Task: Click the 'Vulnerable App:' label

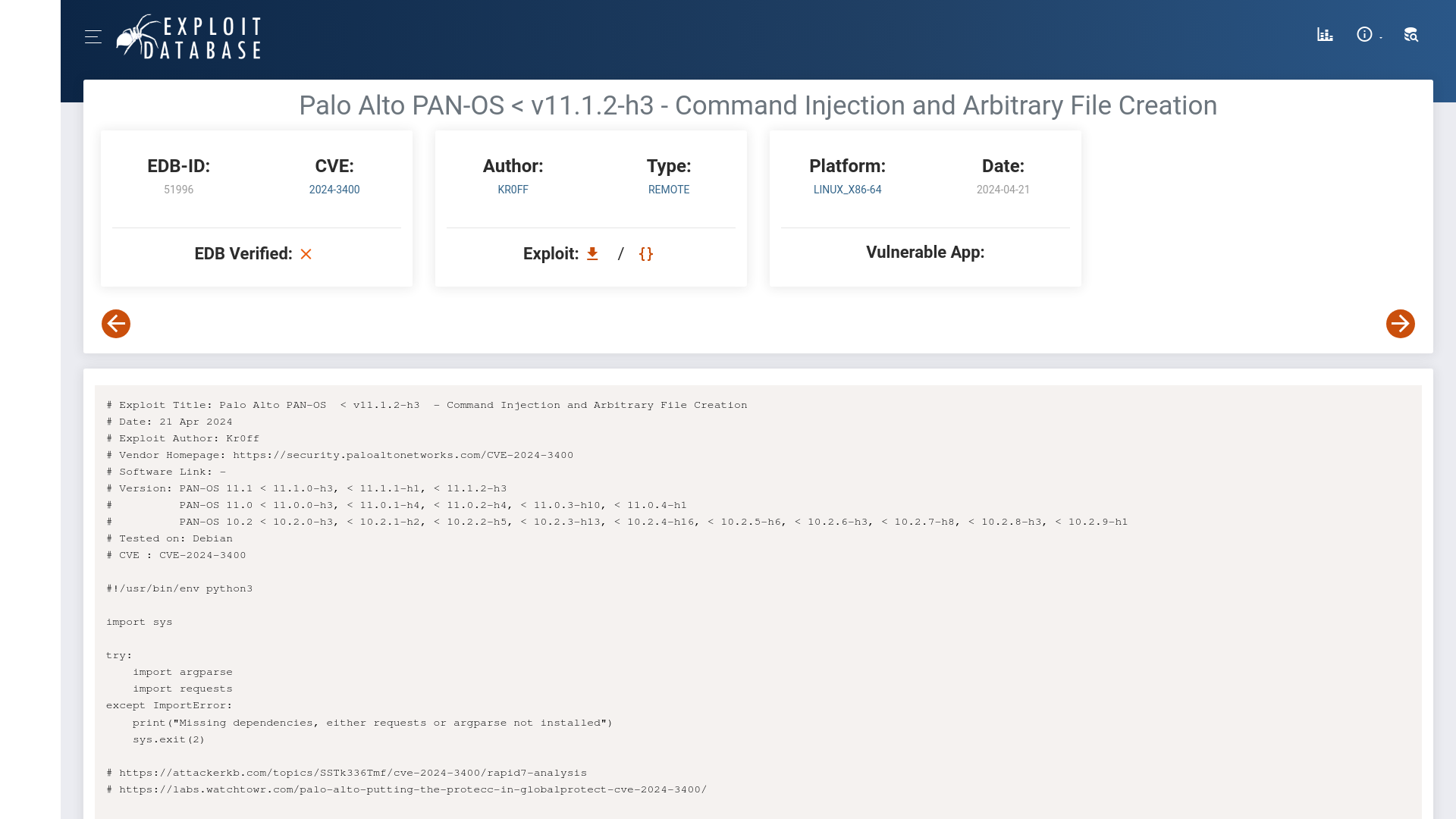Action: click(x=925, y=253)
